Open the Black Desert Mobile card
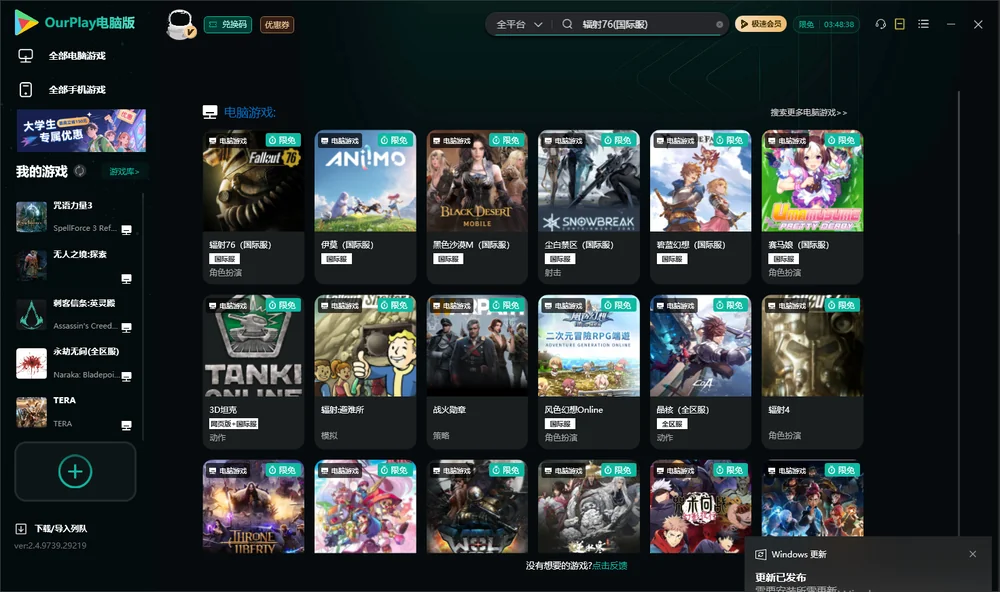The height and width of the screenshot is (592, 1000). [477, 207]
